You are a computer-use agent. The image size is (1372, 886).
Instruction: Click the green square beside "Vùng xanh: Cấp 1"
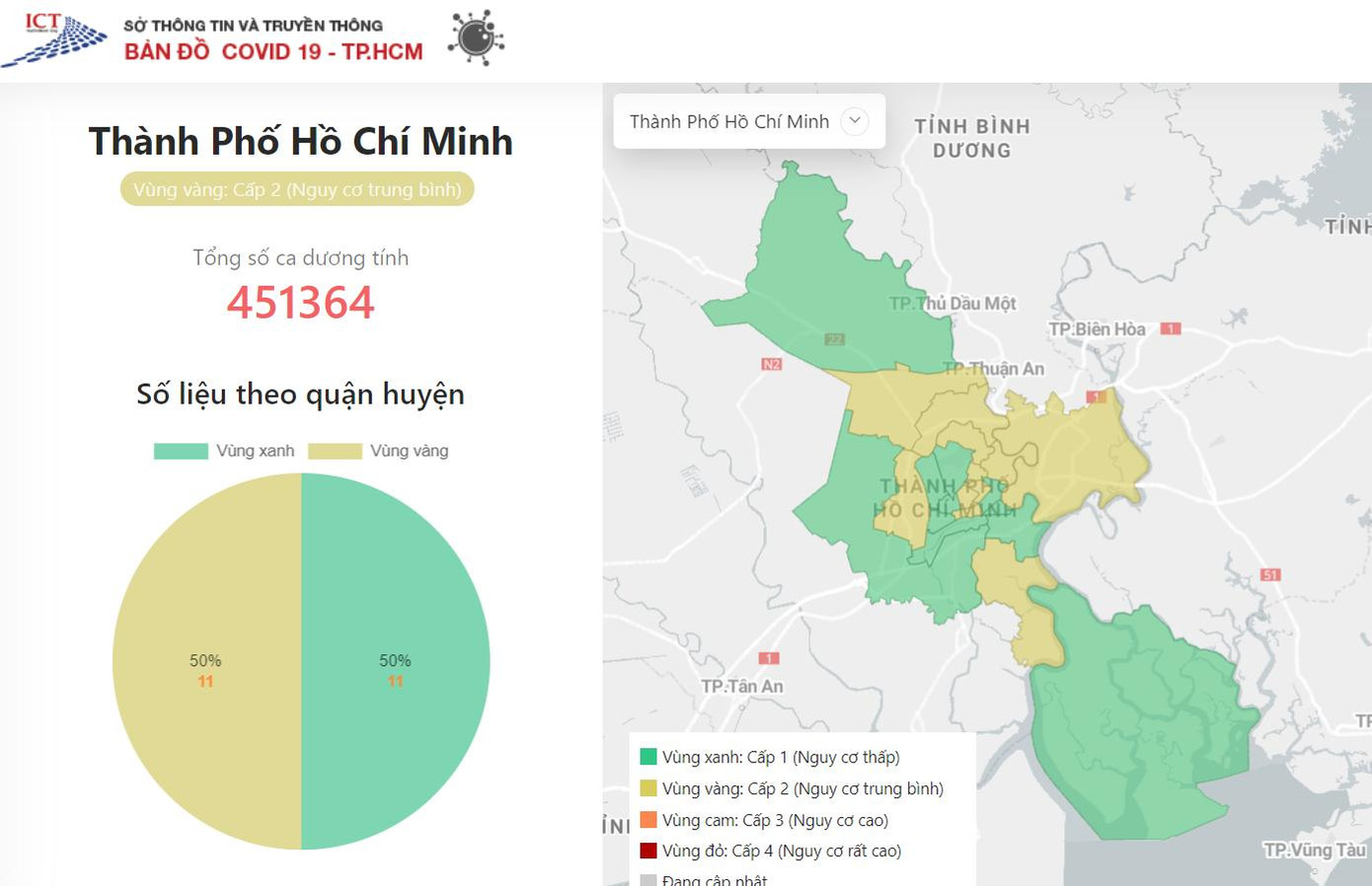648,757
